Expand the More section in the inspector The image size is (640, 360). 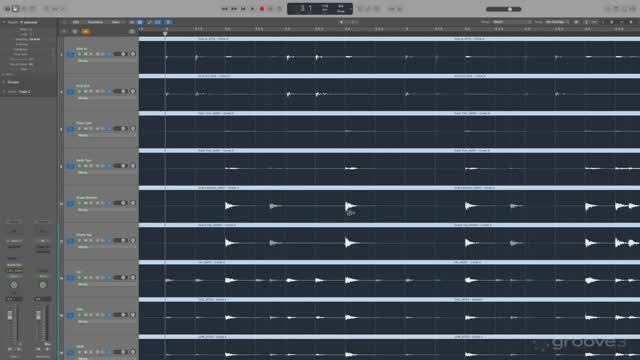point(4,74)
